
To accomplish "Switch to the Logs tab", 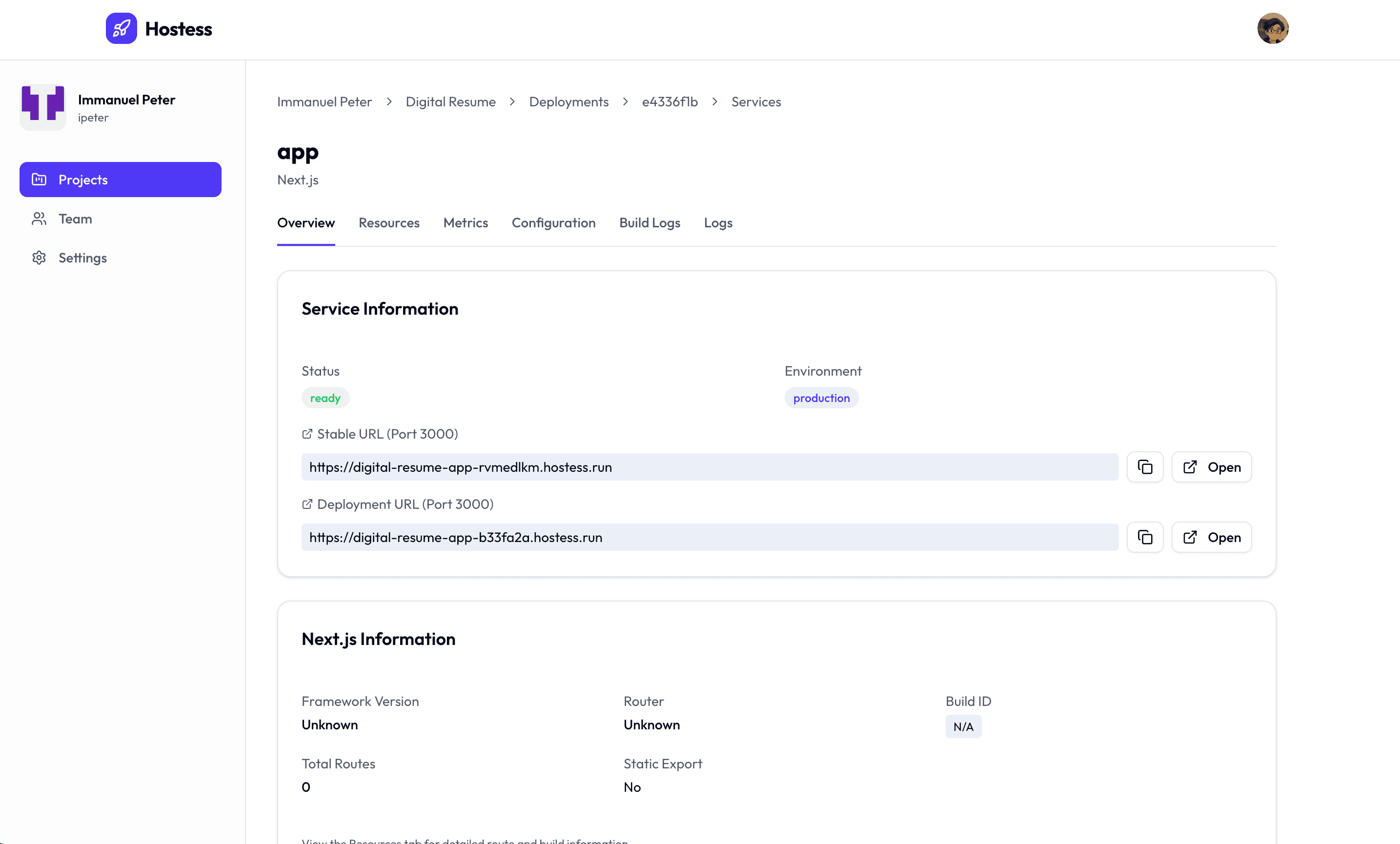I will tap(718, 222).
